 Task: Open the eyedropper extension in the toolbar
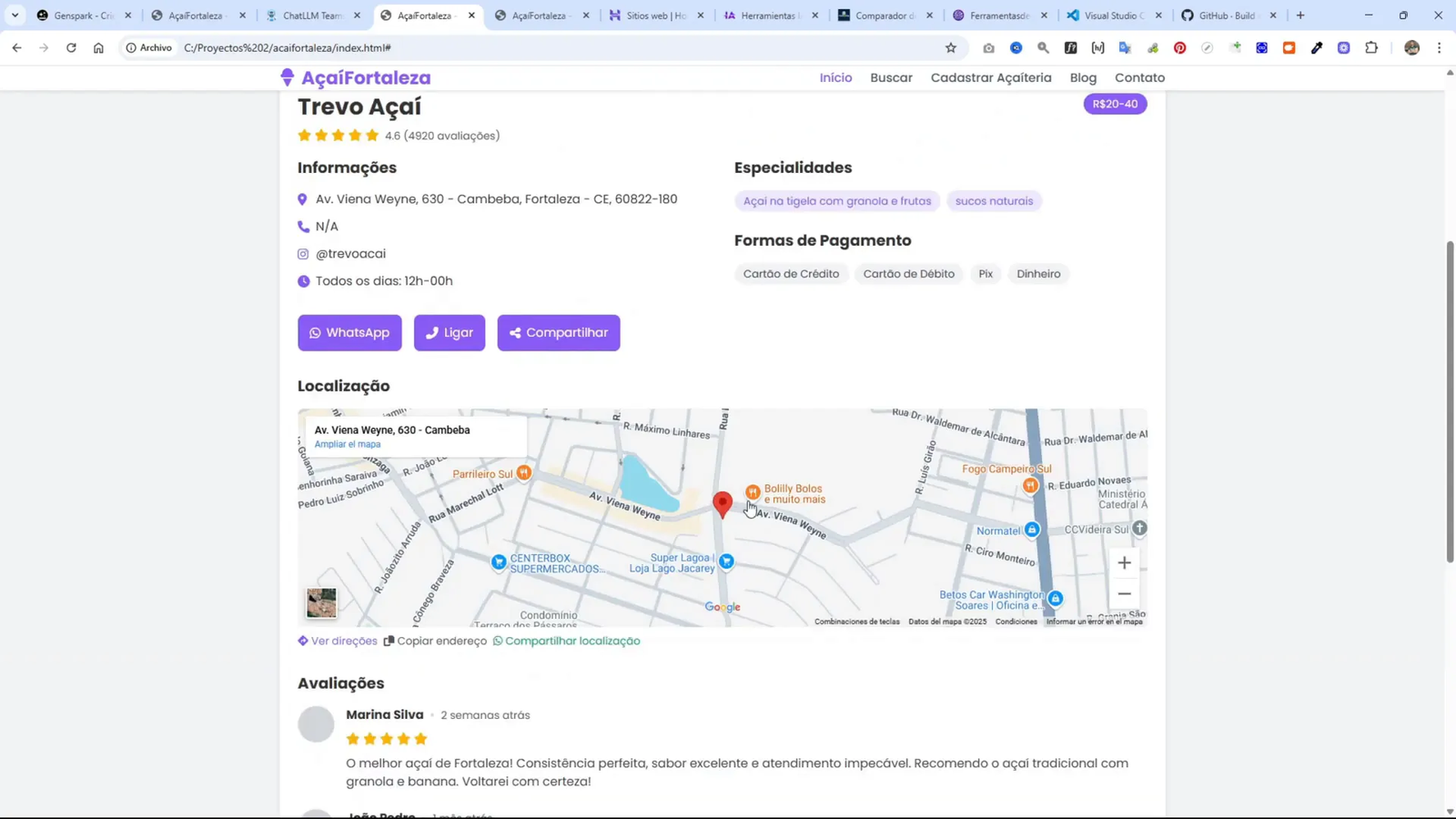pyautogui.click(x=1318, y=47)
